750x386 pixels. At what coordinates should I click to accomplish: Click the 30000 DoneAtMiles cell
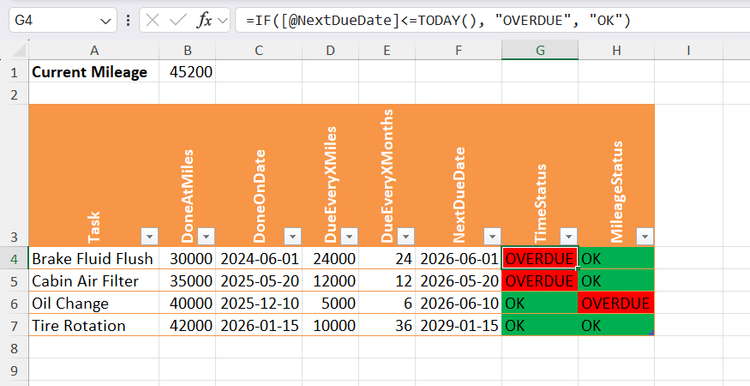point(188,258)
